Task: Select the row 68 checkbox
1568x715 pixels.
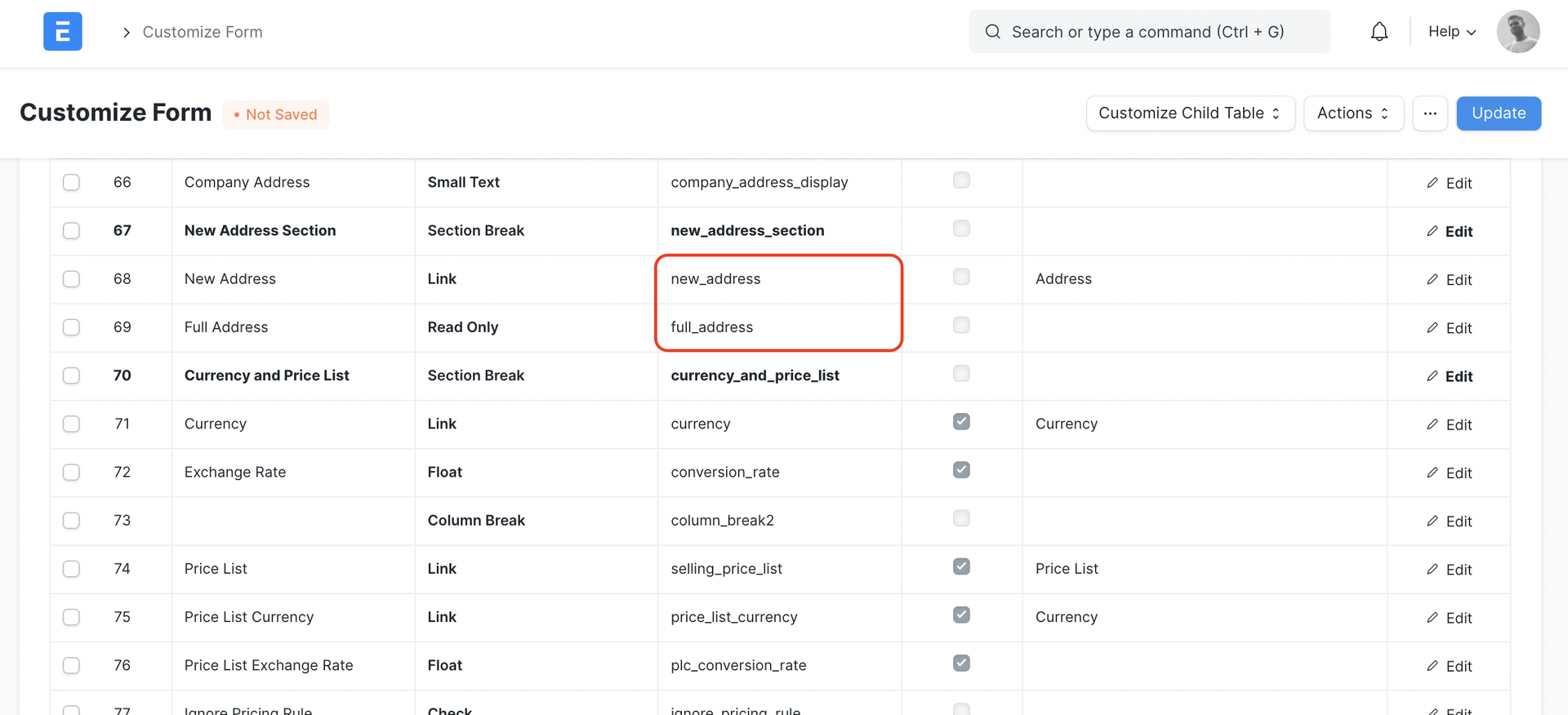Action: point(72,279)
